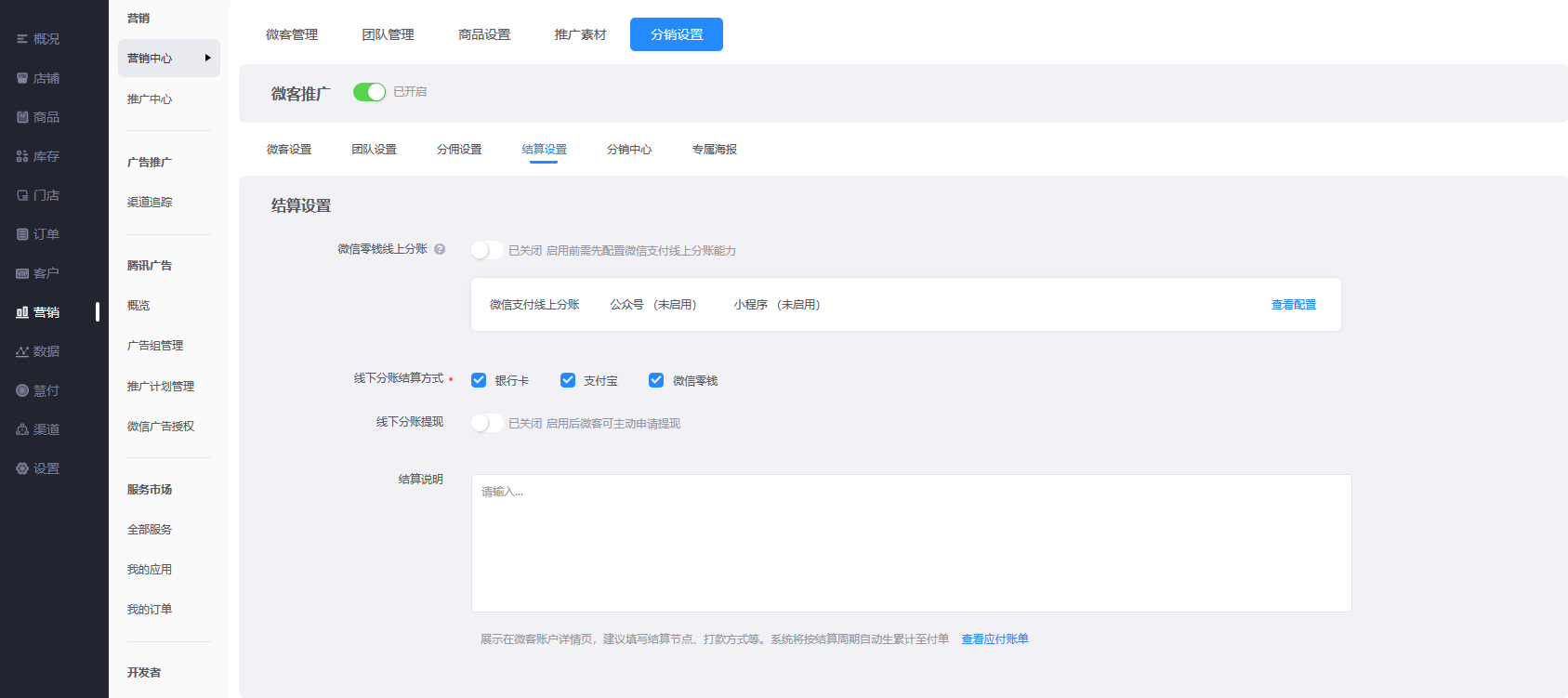The height and width of the screenshot is (698, 1568).
Task: Open the 团队设置 sub-tab
Action: point(374,150)
